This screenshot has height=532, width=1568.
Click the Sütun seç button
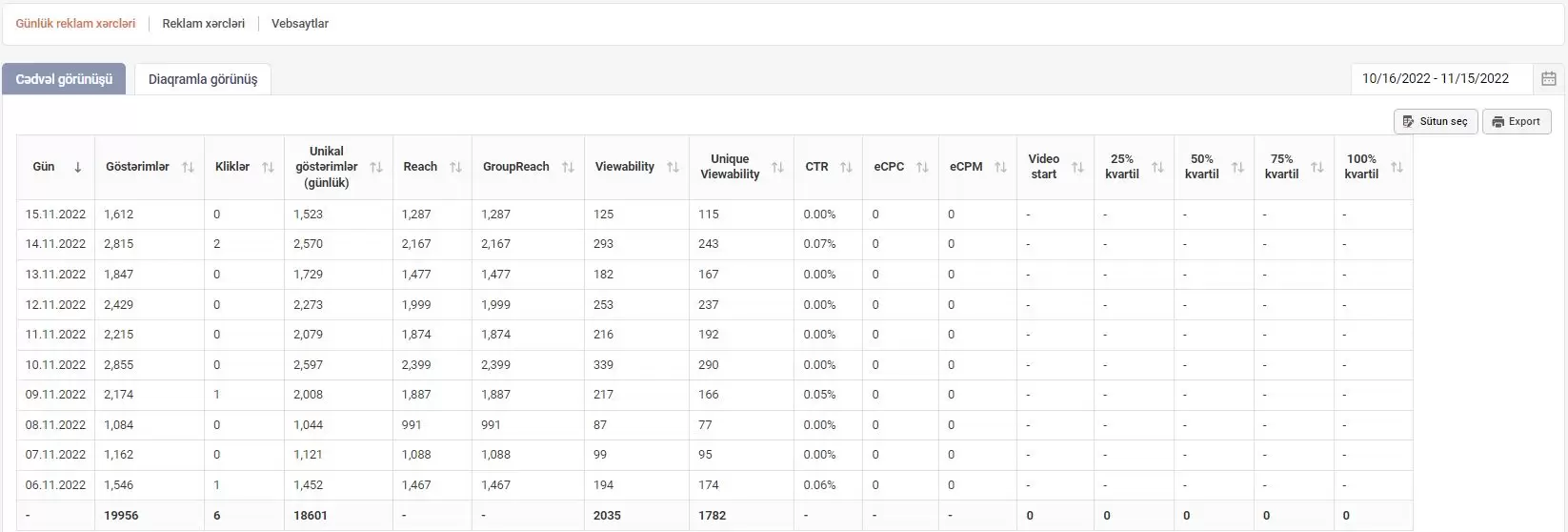point(1436,121)
